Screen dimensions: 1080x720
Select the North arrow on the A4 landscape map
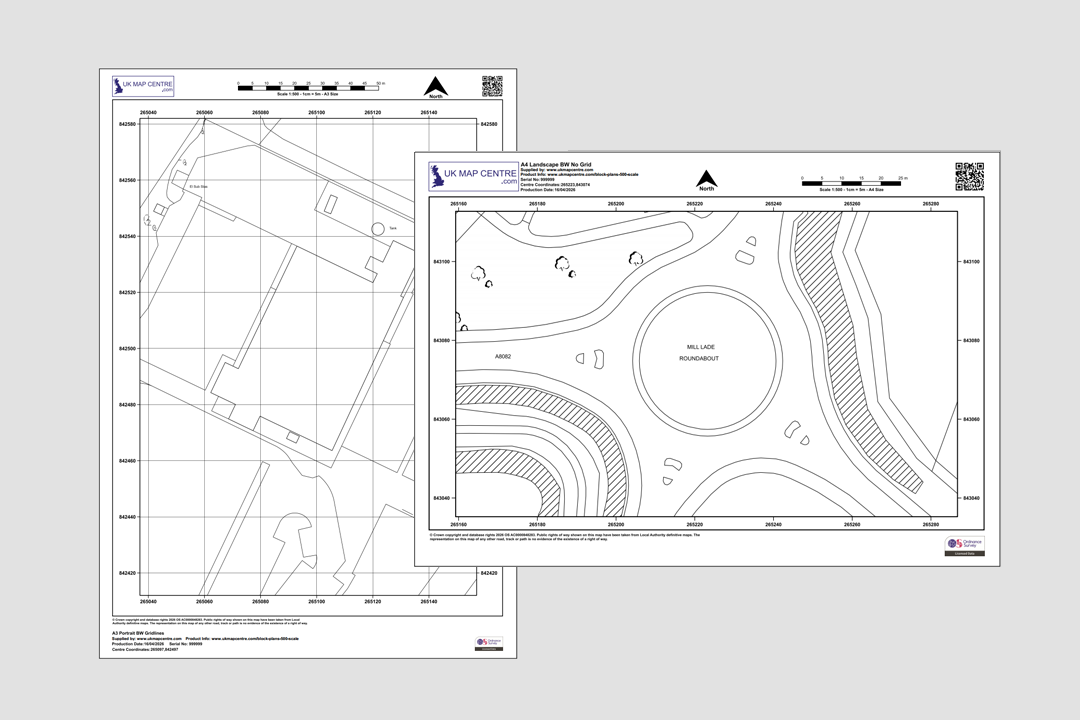tap(705, 180)
